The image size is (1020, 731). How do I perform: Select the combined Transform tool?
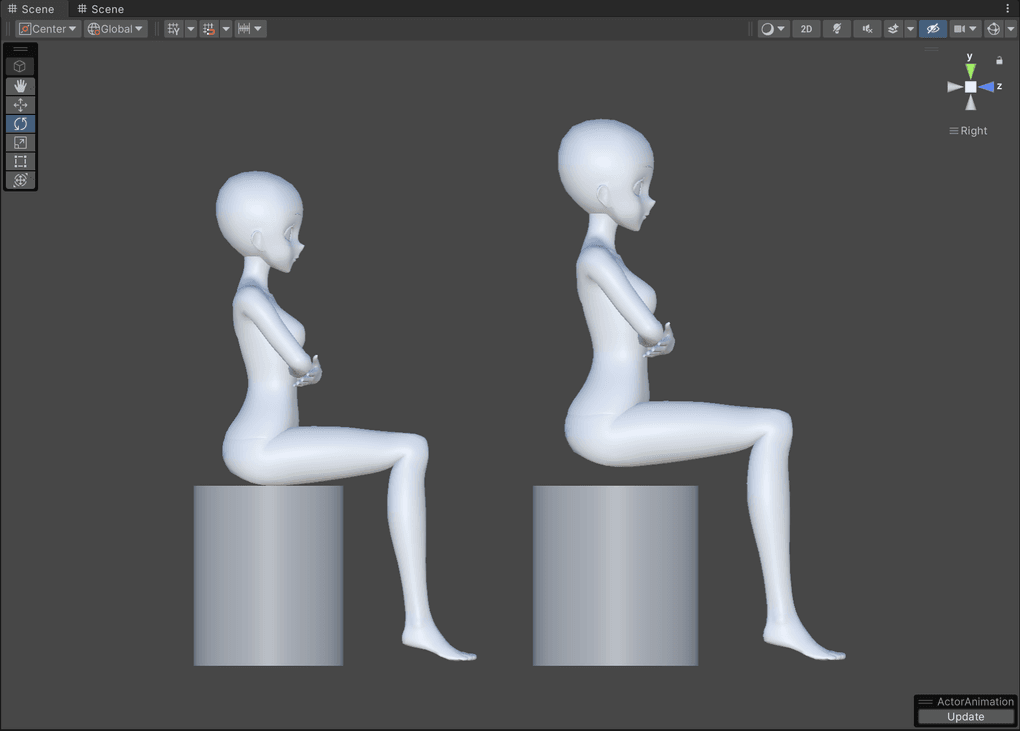(20, 180)
